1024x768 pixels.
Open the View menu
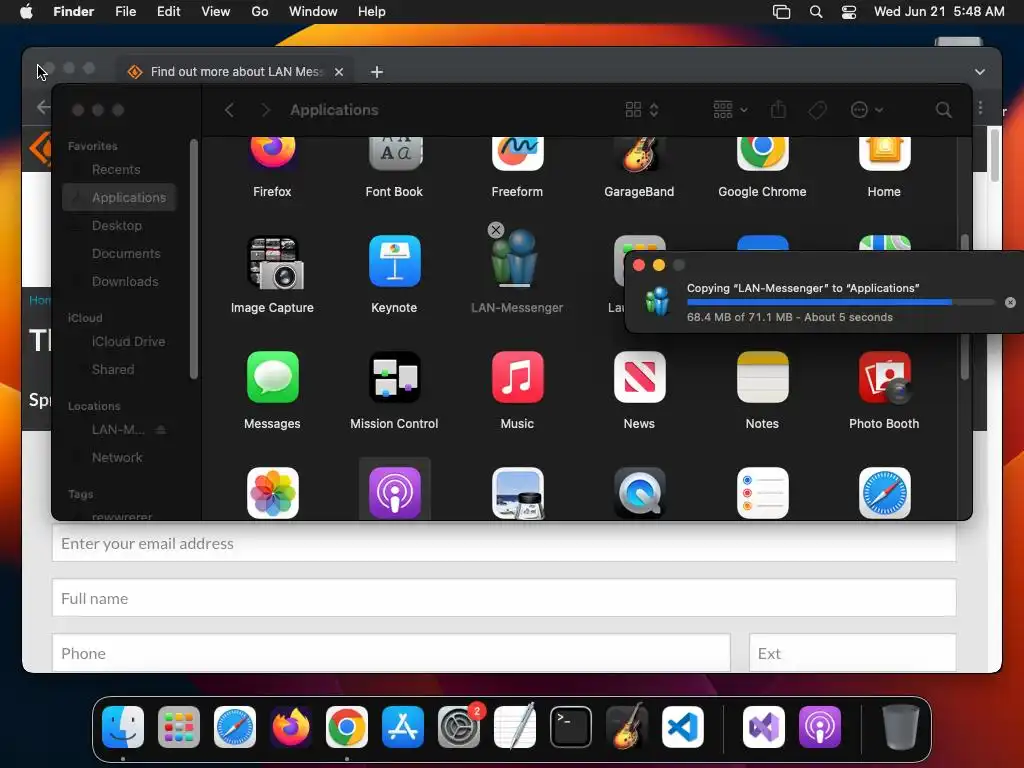click(x=216, y=12)
